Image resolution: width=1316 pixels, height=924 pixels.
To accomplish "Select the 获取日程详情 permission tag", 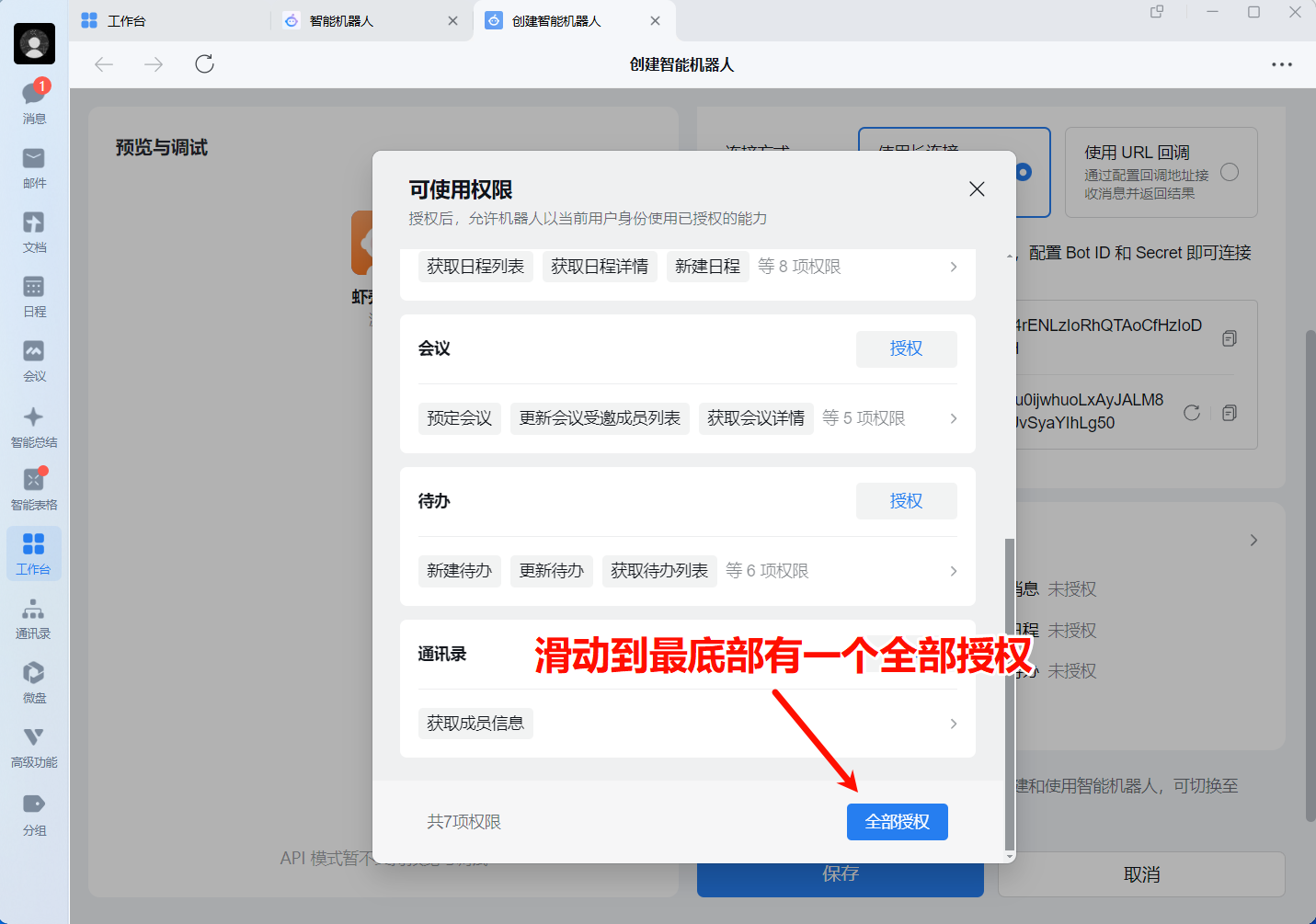I will tap(600, 267).
